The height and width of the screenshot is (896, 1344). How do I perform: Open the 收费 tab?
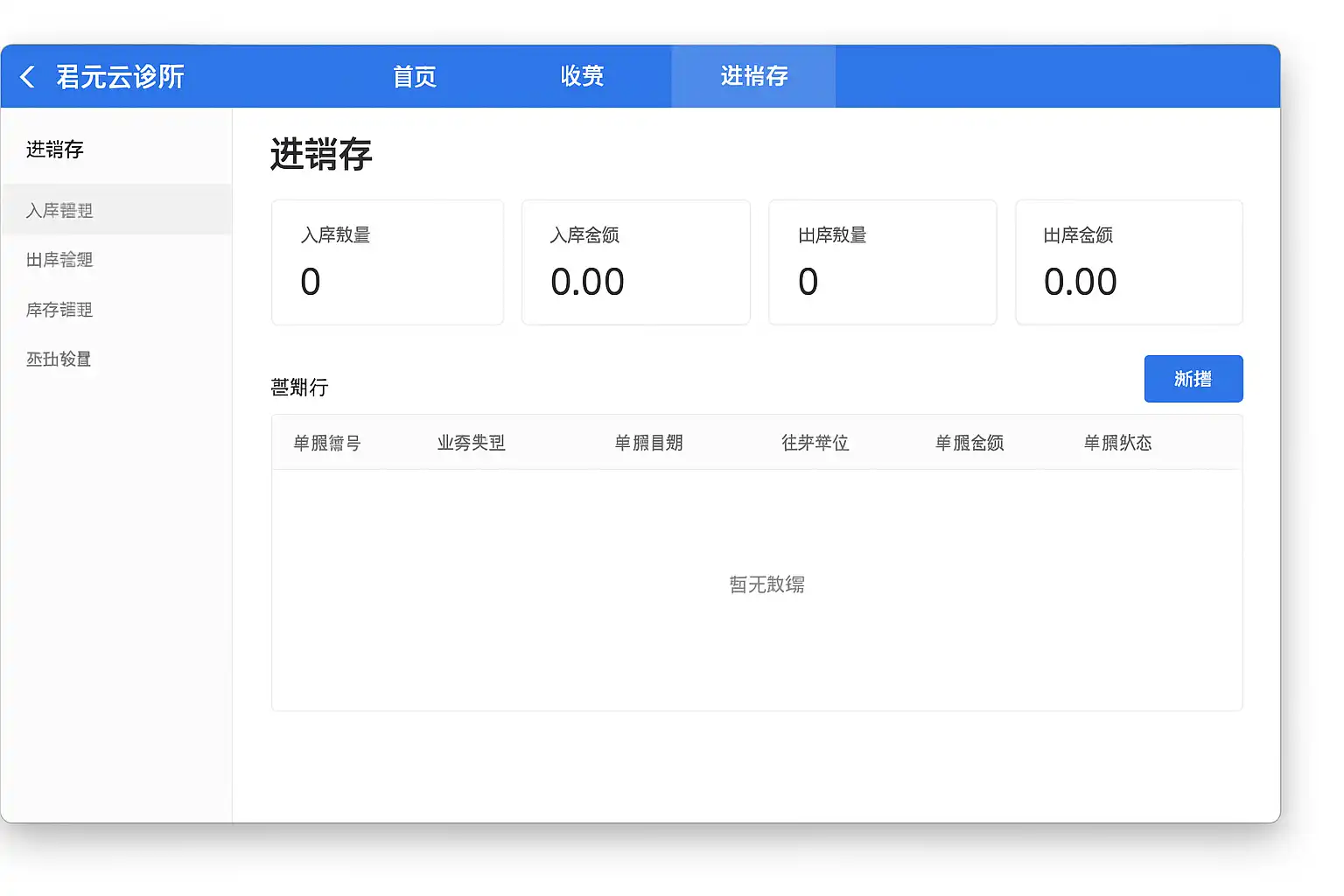coord(582,77)
